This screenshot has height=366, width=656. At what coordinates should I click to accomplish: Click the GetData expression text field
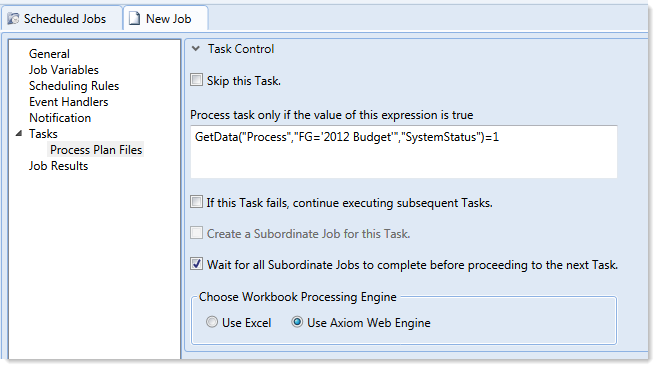[x=404, y=151]
